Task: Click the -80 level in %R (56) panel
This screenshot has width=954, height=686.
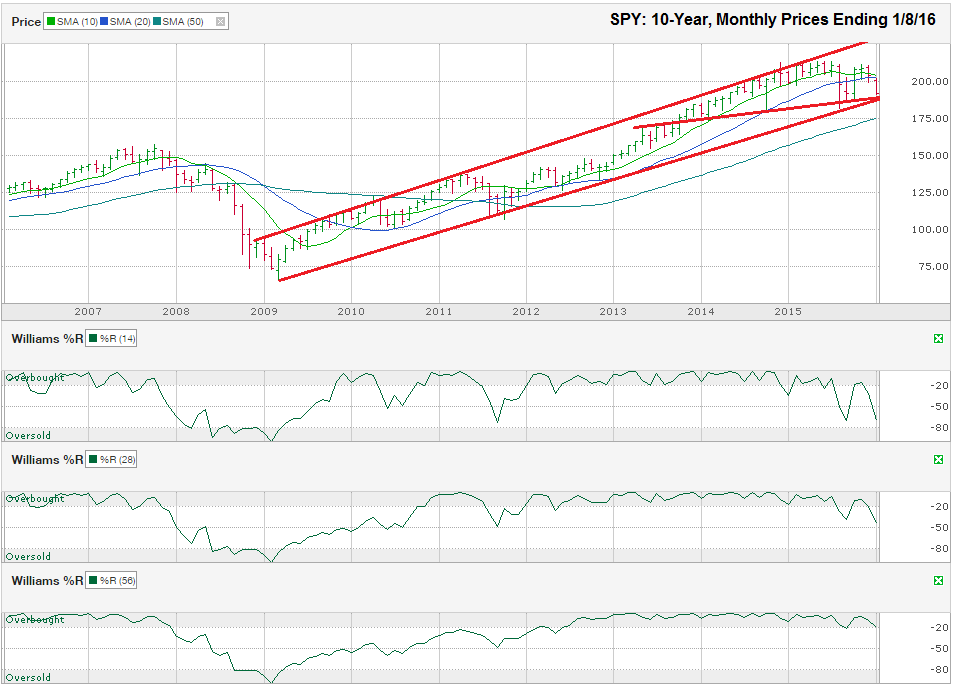Action: click(939, 670)
